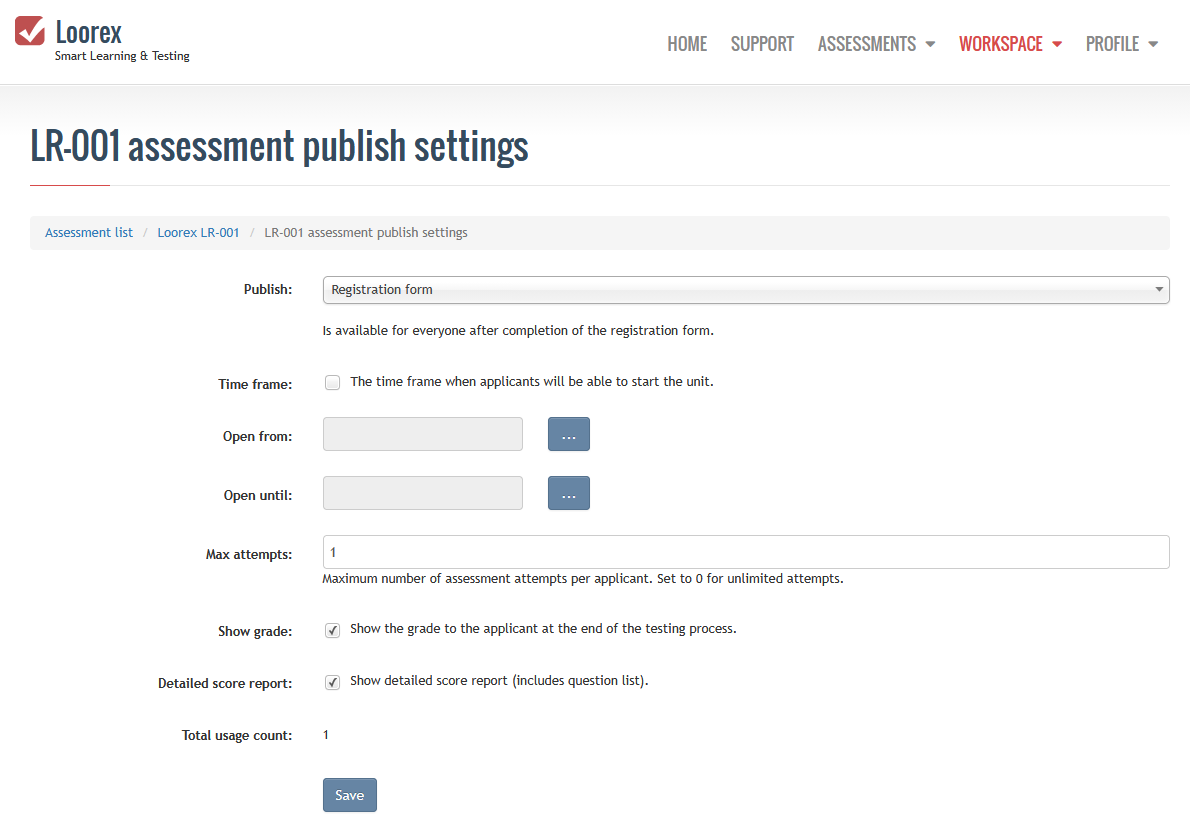1190x825 pixels.
Task: Click the Loorex checkmark logo icon
Action: pyautogui.click(x=30, y=31)
